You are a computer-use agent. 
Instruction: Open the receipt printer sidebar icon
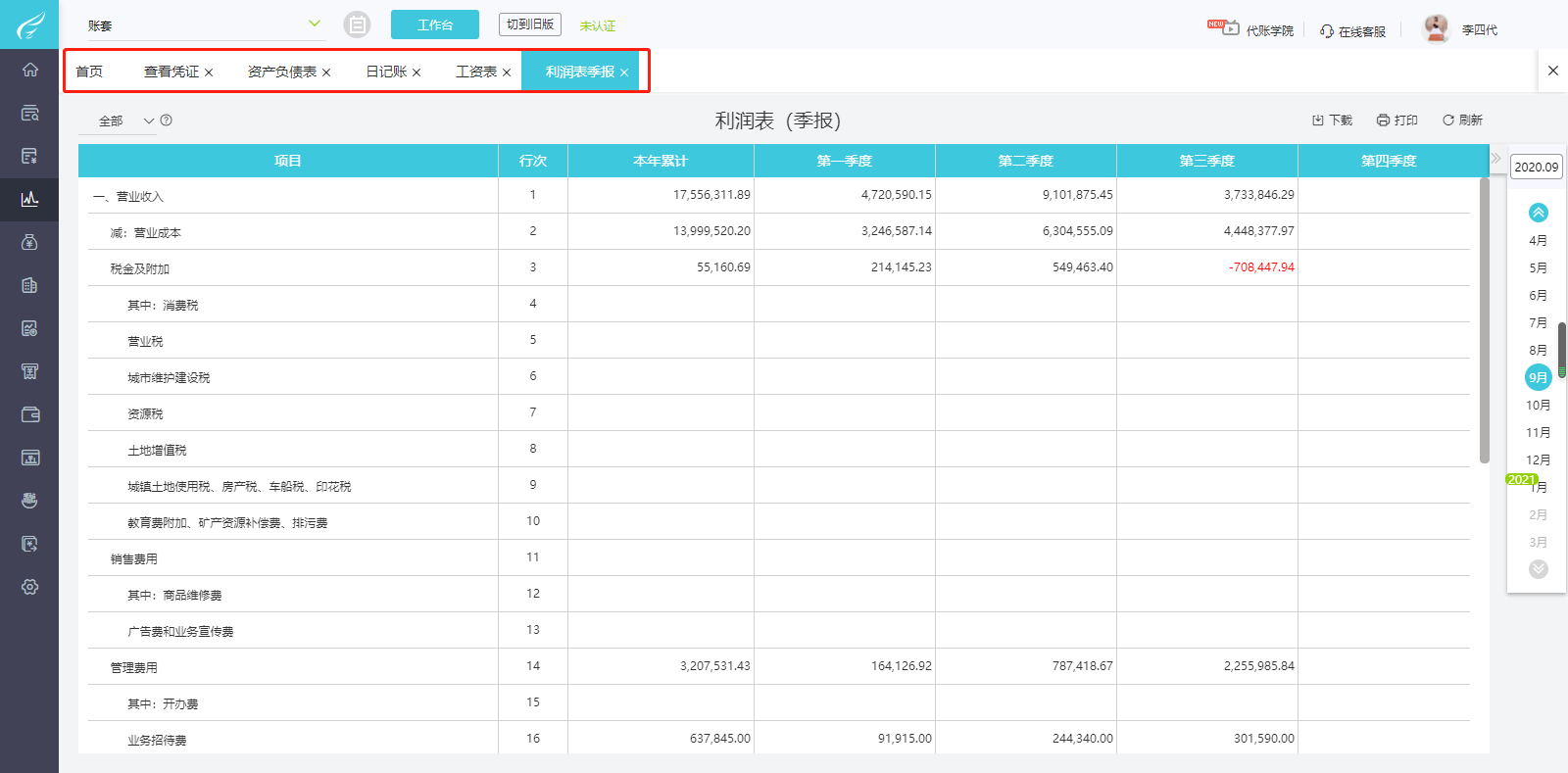29,371
